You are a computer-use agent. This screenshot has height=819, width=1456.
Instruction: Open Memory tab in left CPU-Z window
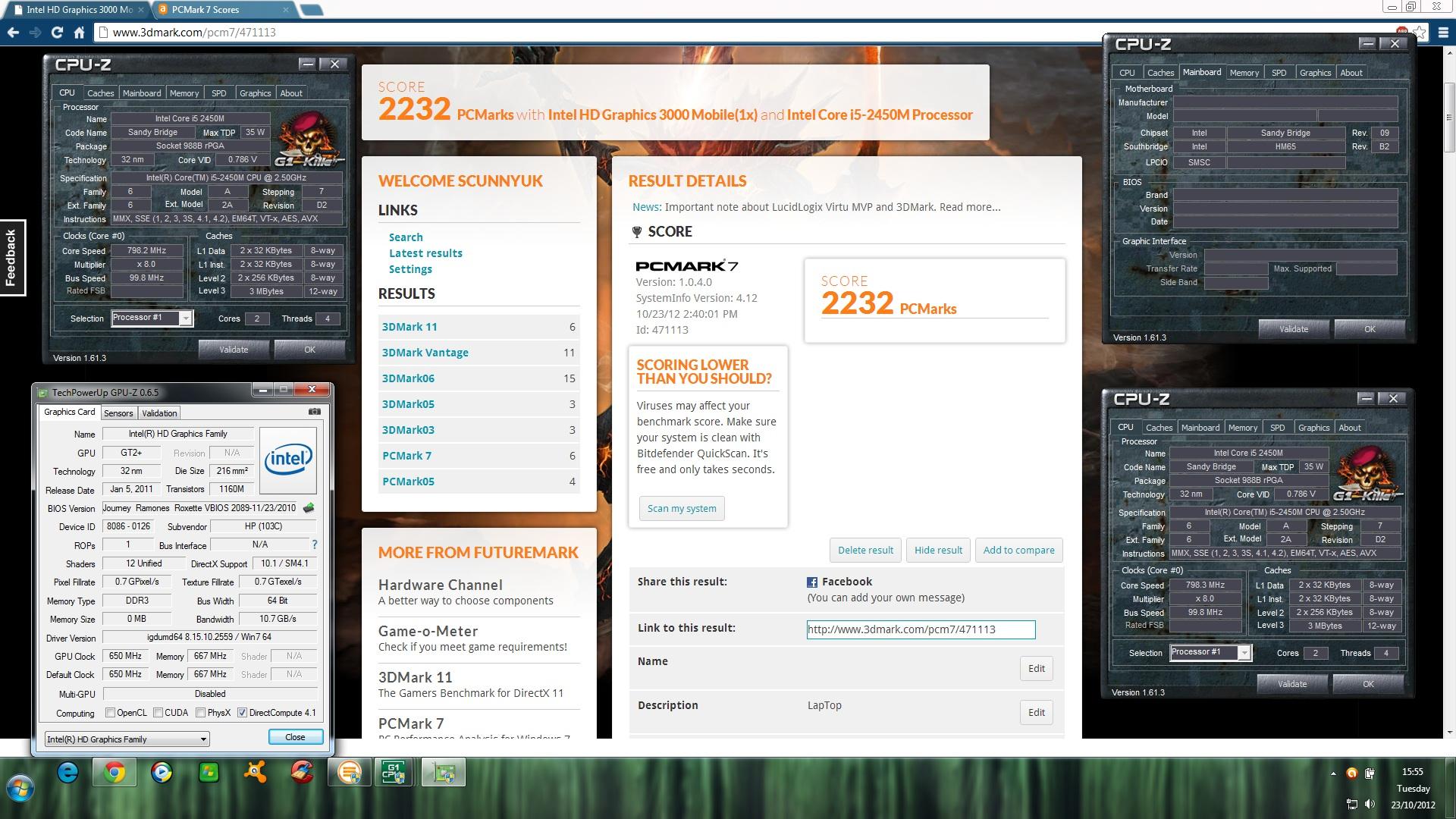point(184,93)
